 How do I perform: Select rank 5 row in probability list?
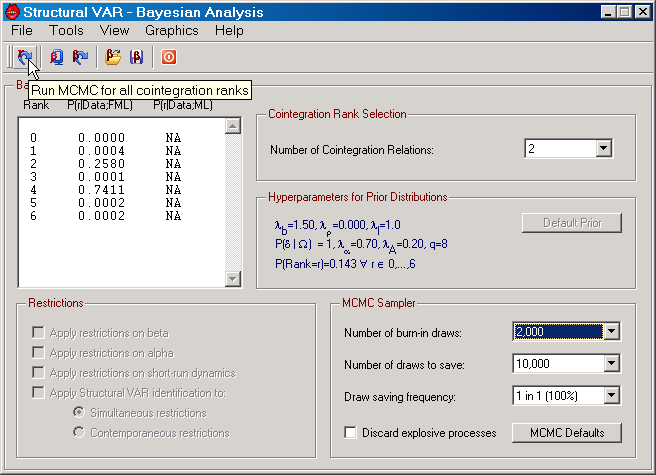(105, 203)
